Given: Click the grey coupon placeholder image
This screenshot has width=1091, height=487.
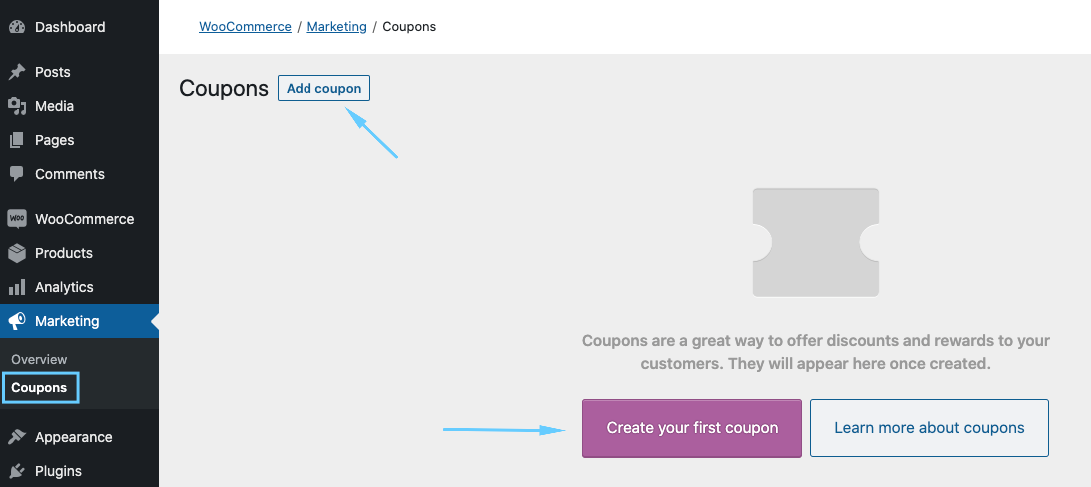Looking at the screenshot, I should point(815,242).
